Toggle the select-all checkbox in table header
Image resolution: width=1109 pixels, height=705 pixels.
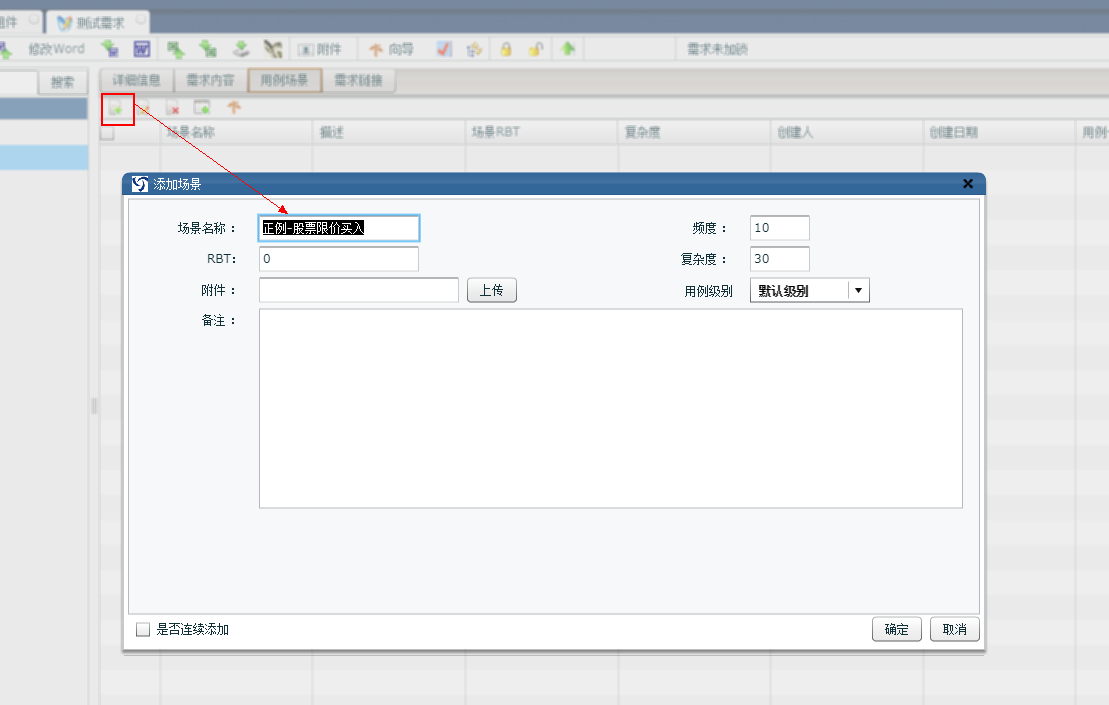tap(107, 132)
